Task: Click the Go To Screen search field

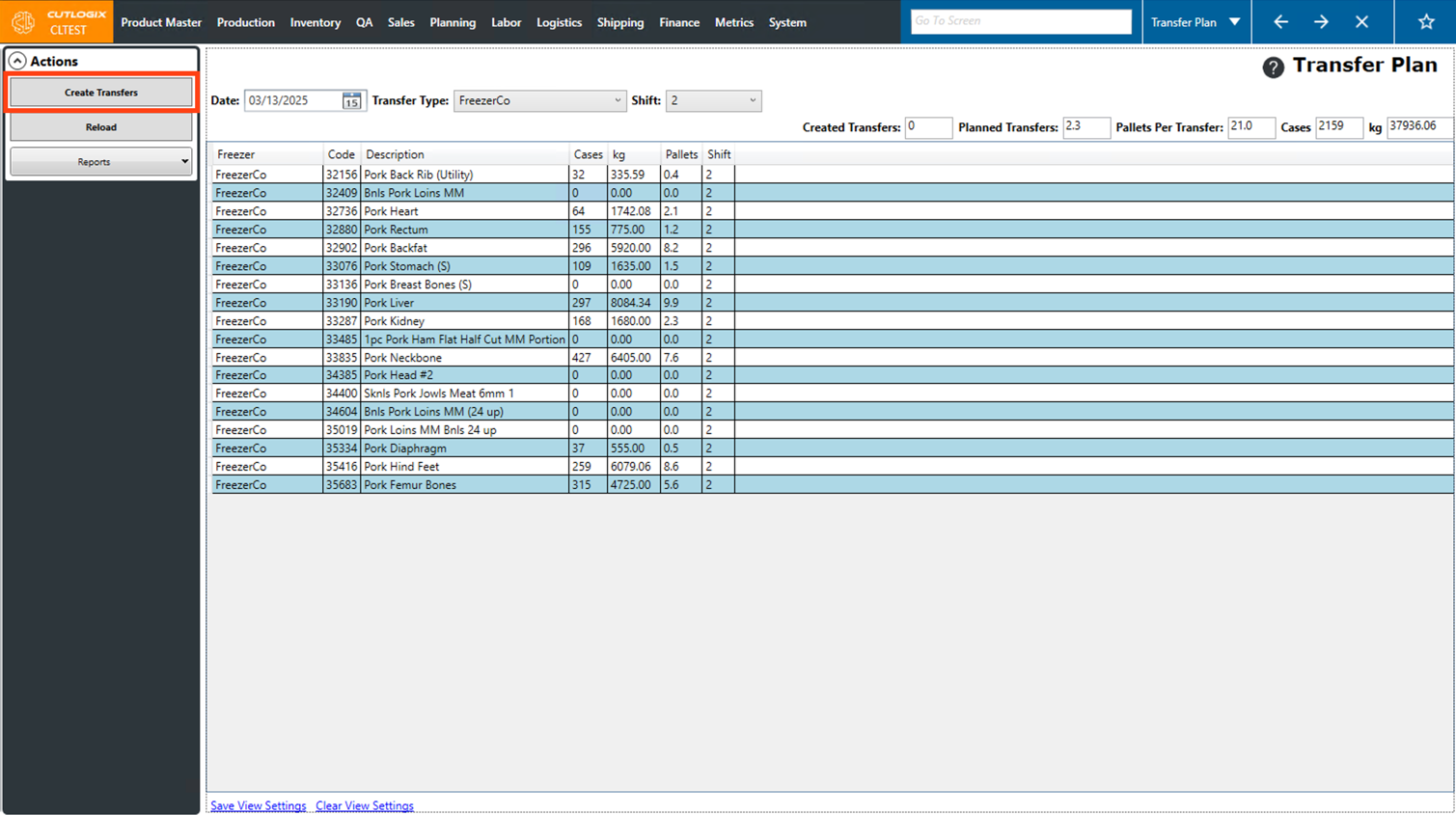Action: pyautogui.click(x=1020, y=21)
